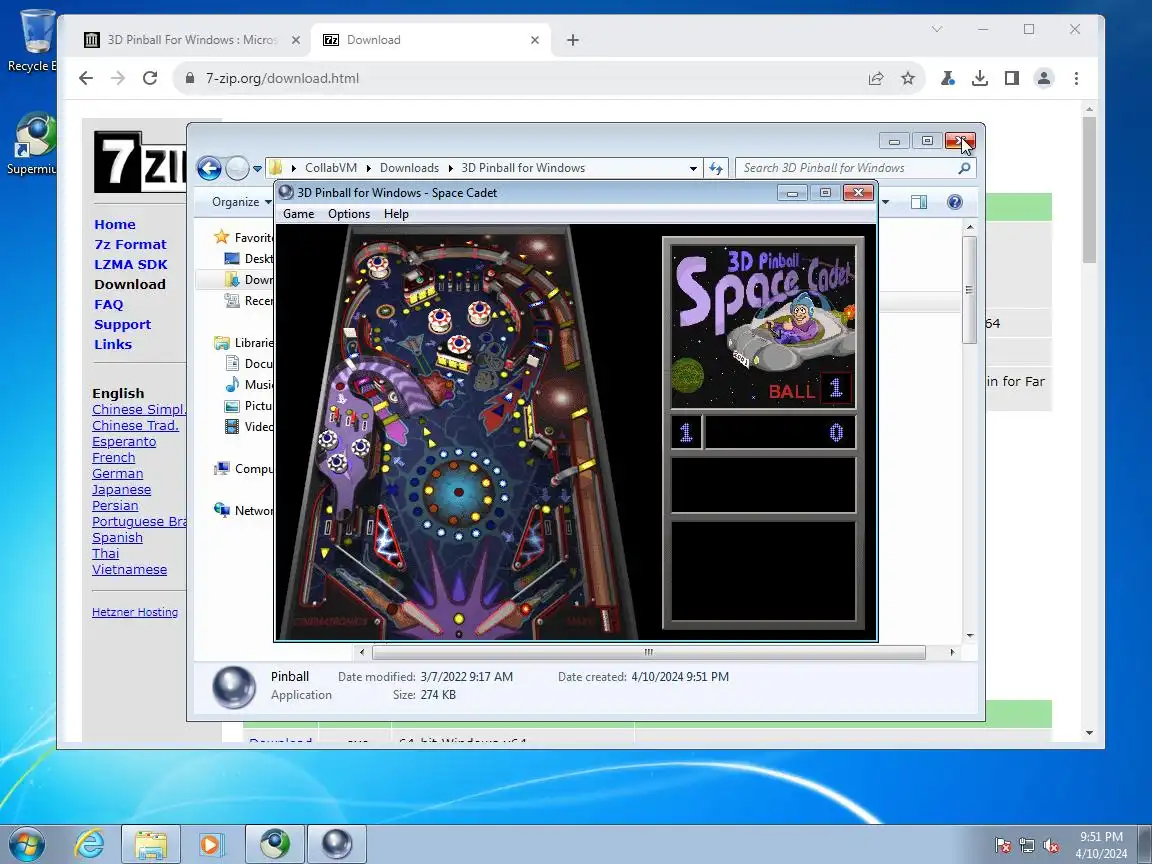1152x864 pixels.
Task: Select Network in Explorer sidebar
Action: coord(243,511)
